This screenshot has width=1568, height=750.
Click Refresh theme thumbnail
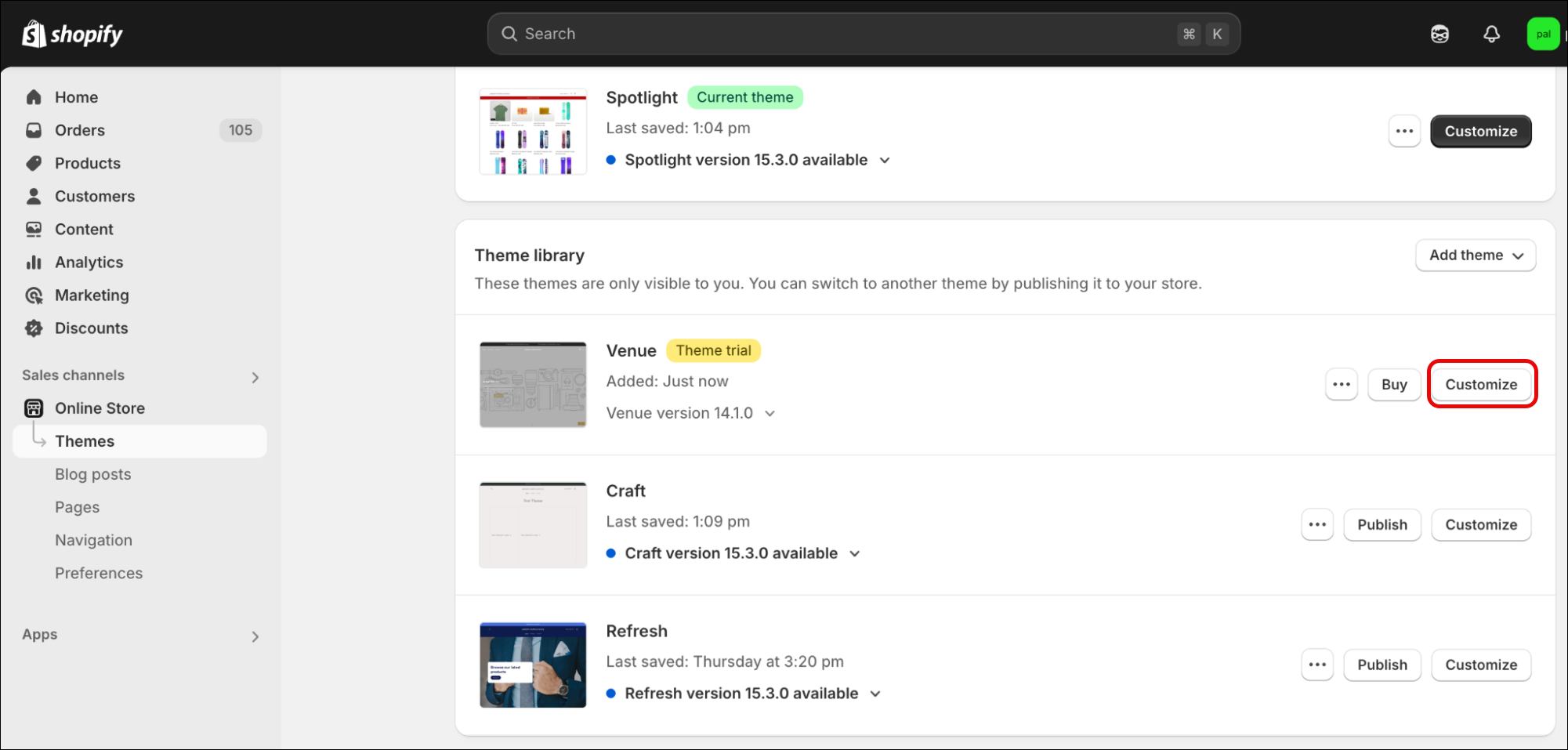(533, 665)
